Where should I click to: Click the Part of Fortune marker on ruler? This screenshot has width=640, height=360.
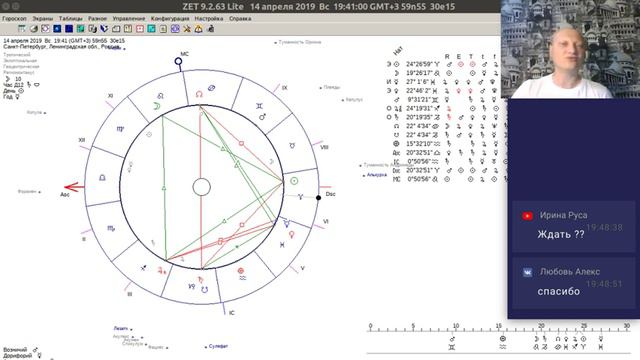[502, 339]
